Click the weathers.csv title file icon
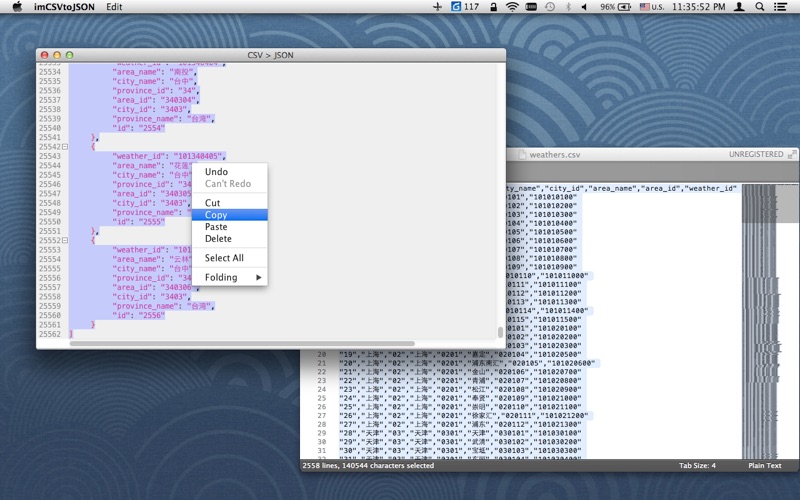 [522, 155]
